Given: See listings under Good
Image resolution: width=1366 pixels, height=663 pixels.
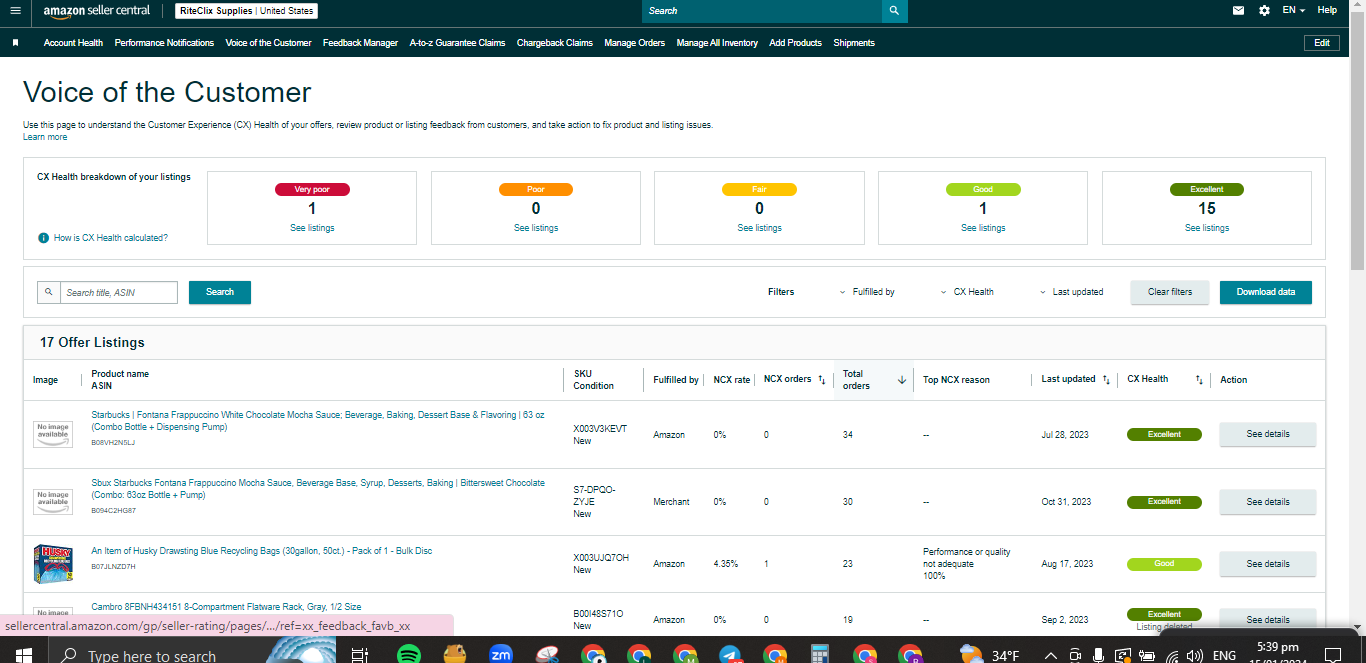Looking at the screenshot, I should click(x=983, y=228).
